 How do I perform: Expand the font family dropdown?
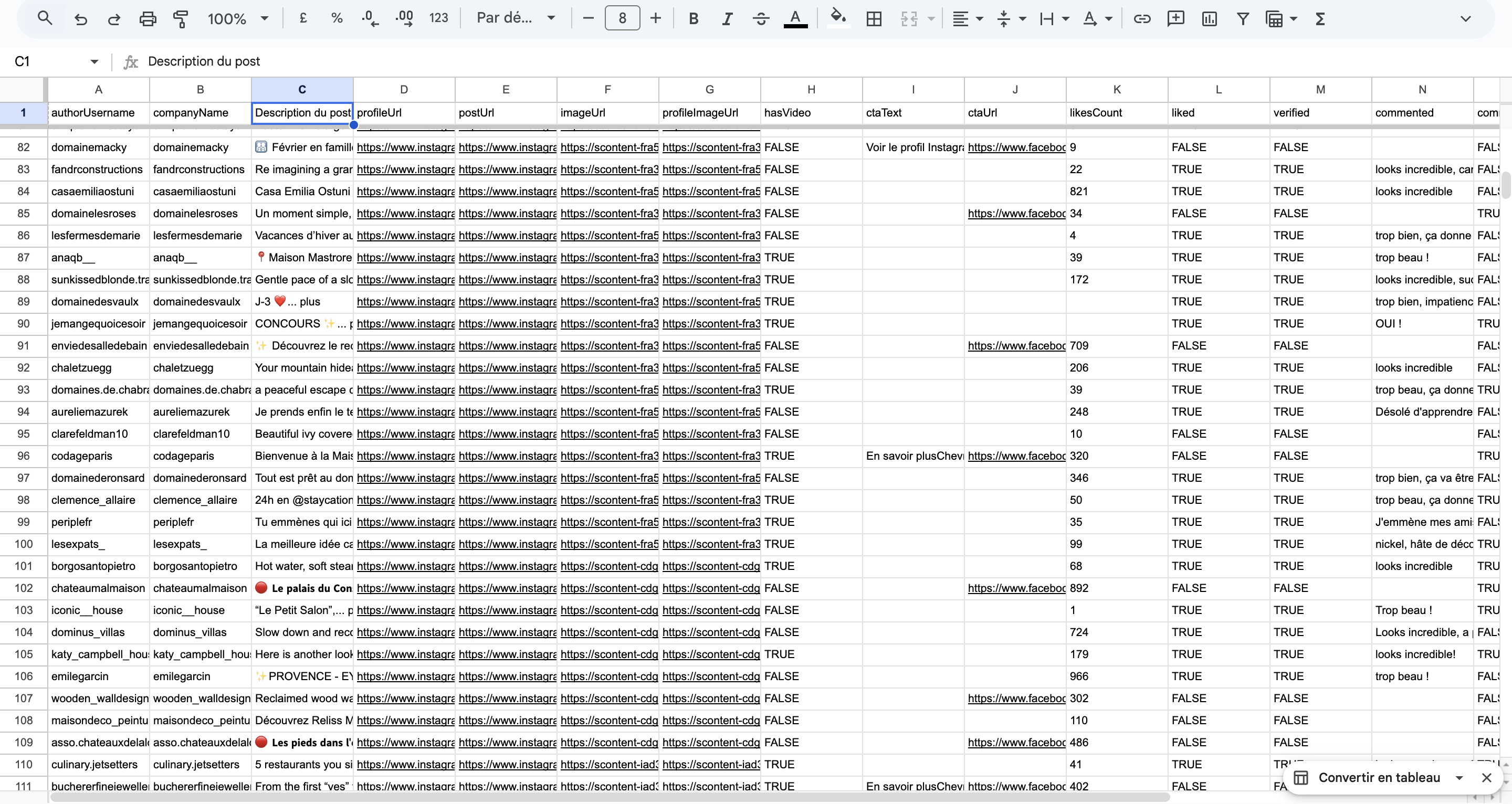(x=516, y=18)
